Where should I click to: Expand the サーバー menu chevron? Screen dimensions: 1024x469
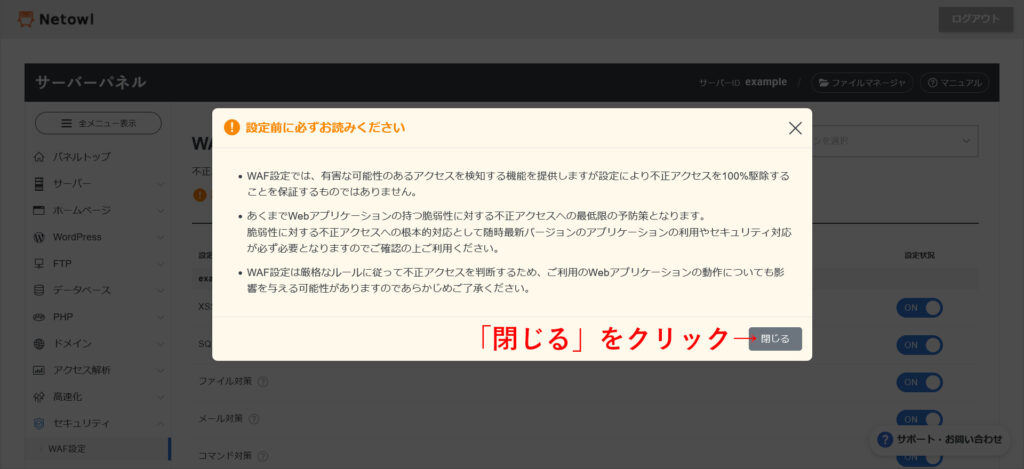point(161,184)
